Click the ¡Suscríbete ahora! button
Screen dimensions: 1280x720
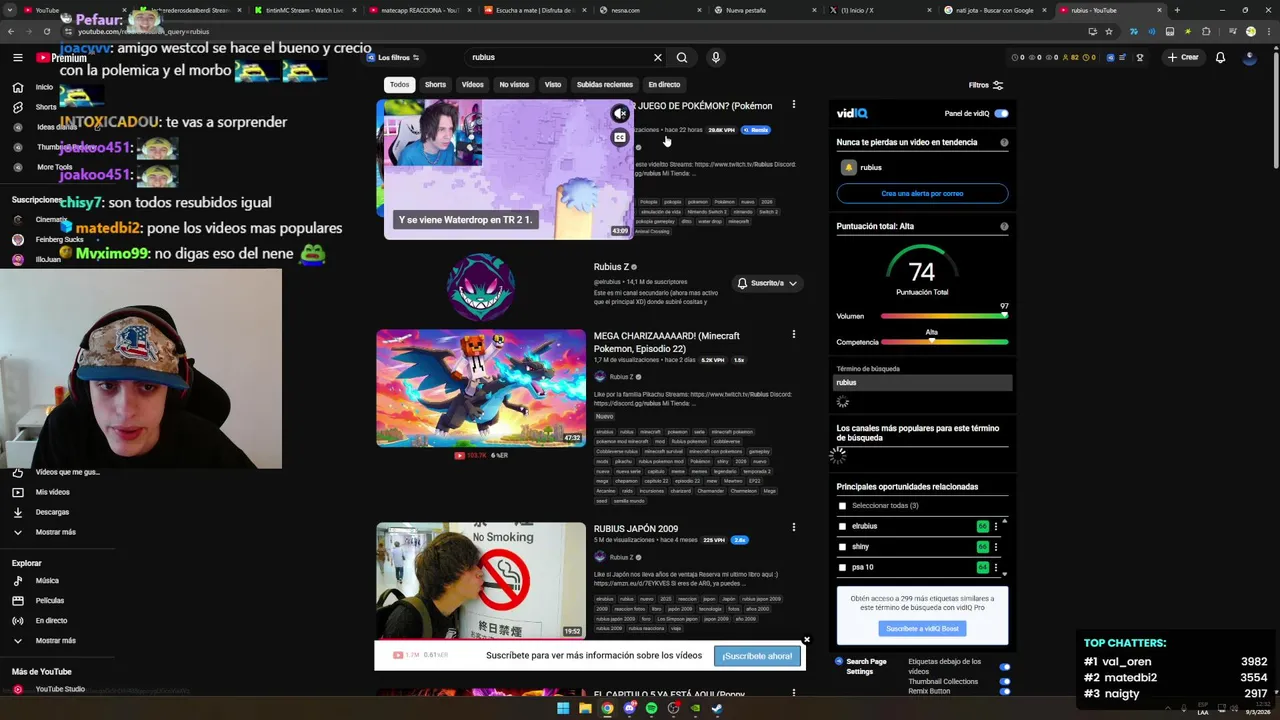(757, 656)
